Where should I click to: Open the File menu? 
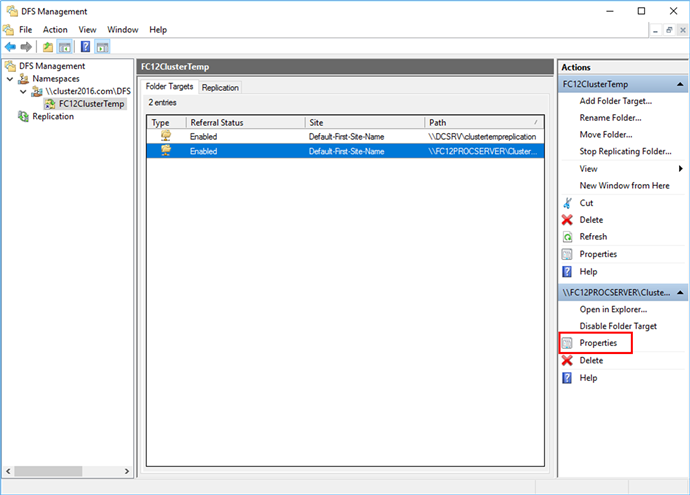pyautogui.click(x=26, y=30)
